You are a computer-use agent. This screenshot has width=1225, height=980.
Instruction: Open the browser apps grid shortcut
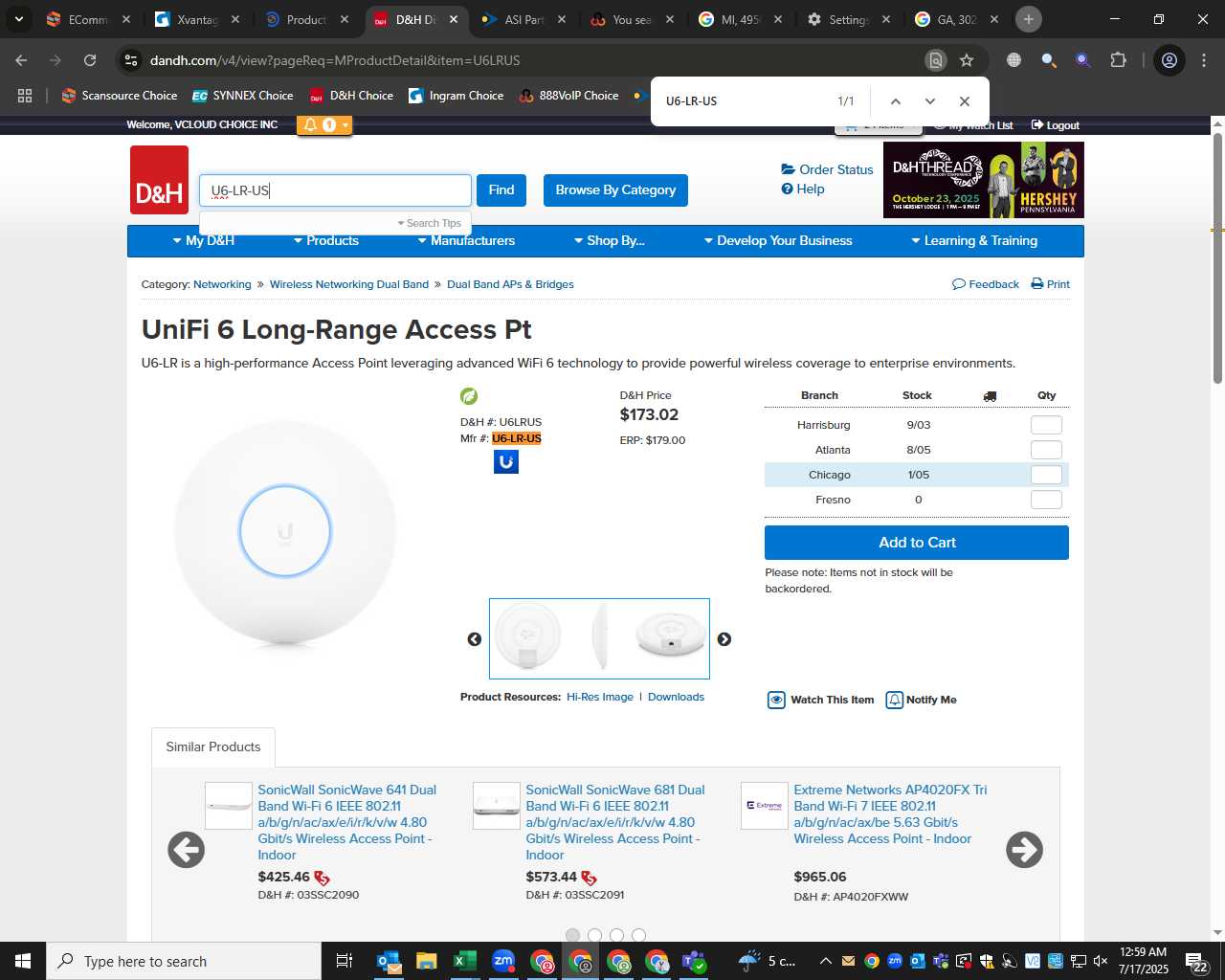[25, 96]
